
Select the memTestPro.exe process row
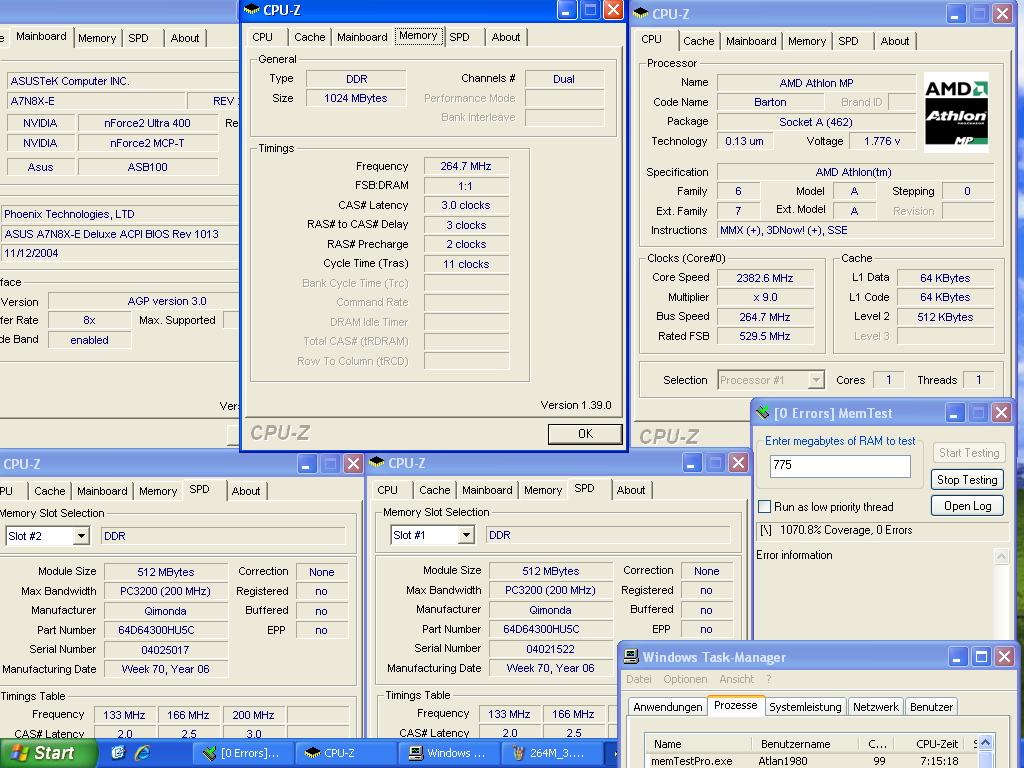coord(810,761)
